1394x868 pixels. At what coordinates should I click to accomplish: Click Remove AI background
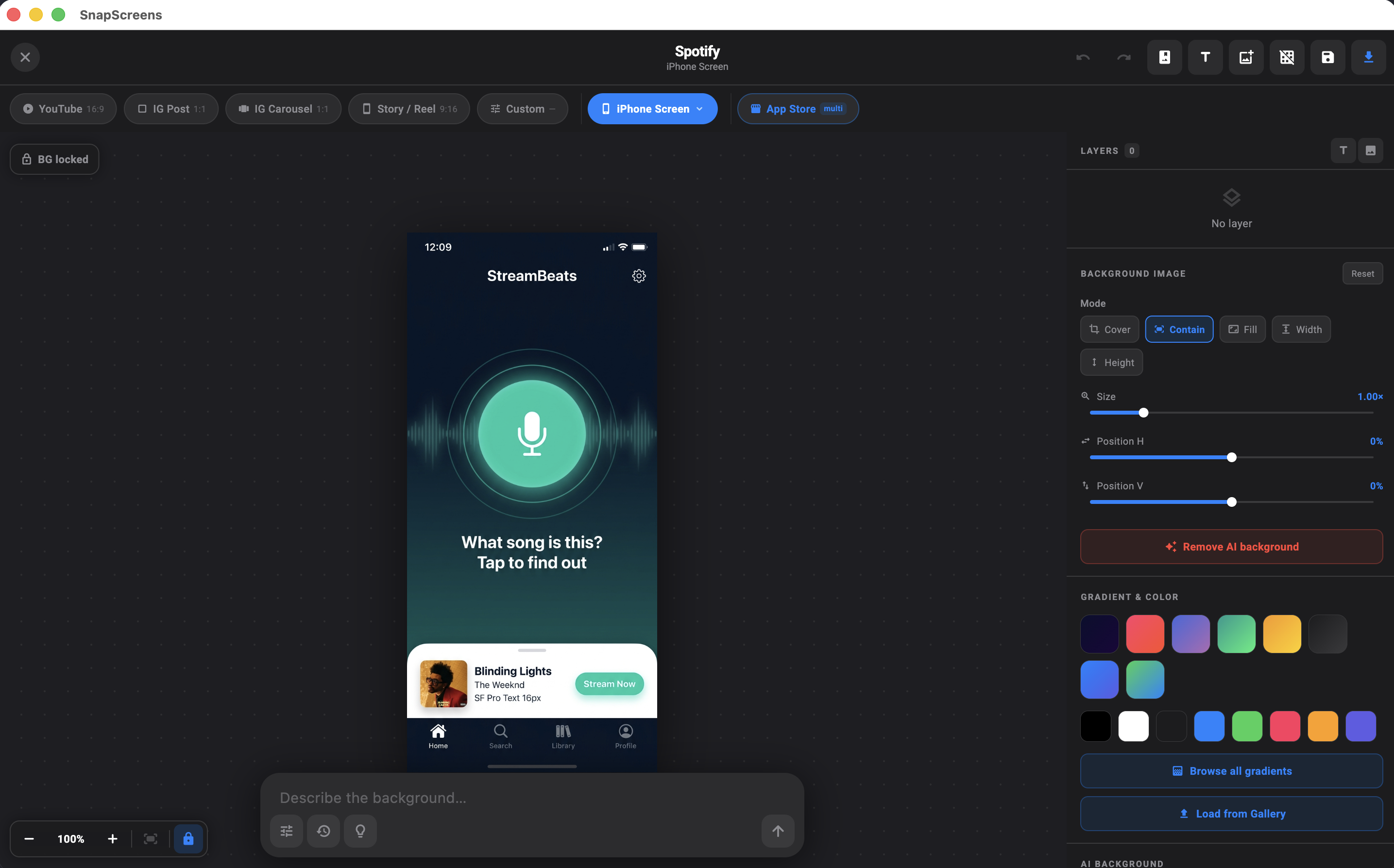pos(1231,547)
